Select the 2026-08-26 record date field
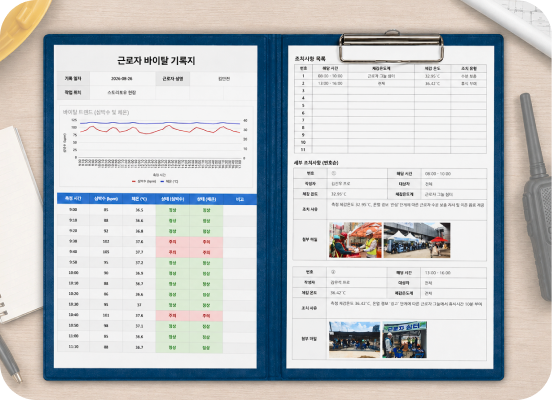This screenshot has height=400, width=552. pyautogui.click(x=122, y=79)
